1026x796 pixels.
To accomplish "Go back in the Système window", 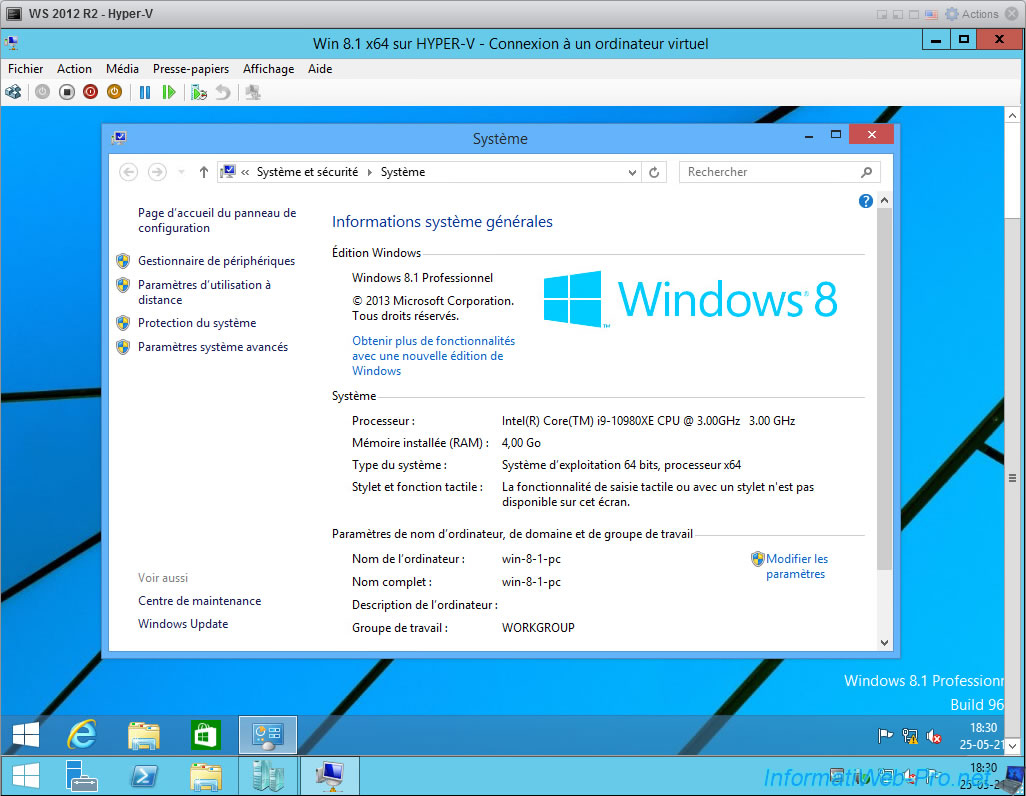I will pyautogui.click(x=129, y=172).
